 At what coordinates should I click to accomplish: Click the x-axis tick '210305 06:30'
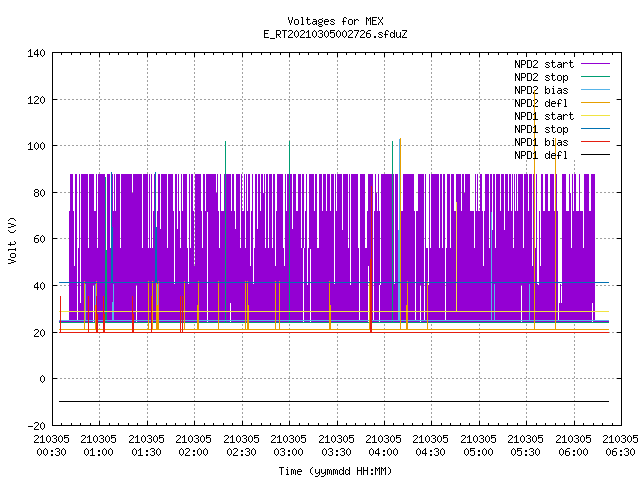point(620,446)
